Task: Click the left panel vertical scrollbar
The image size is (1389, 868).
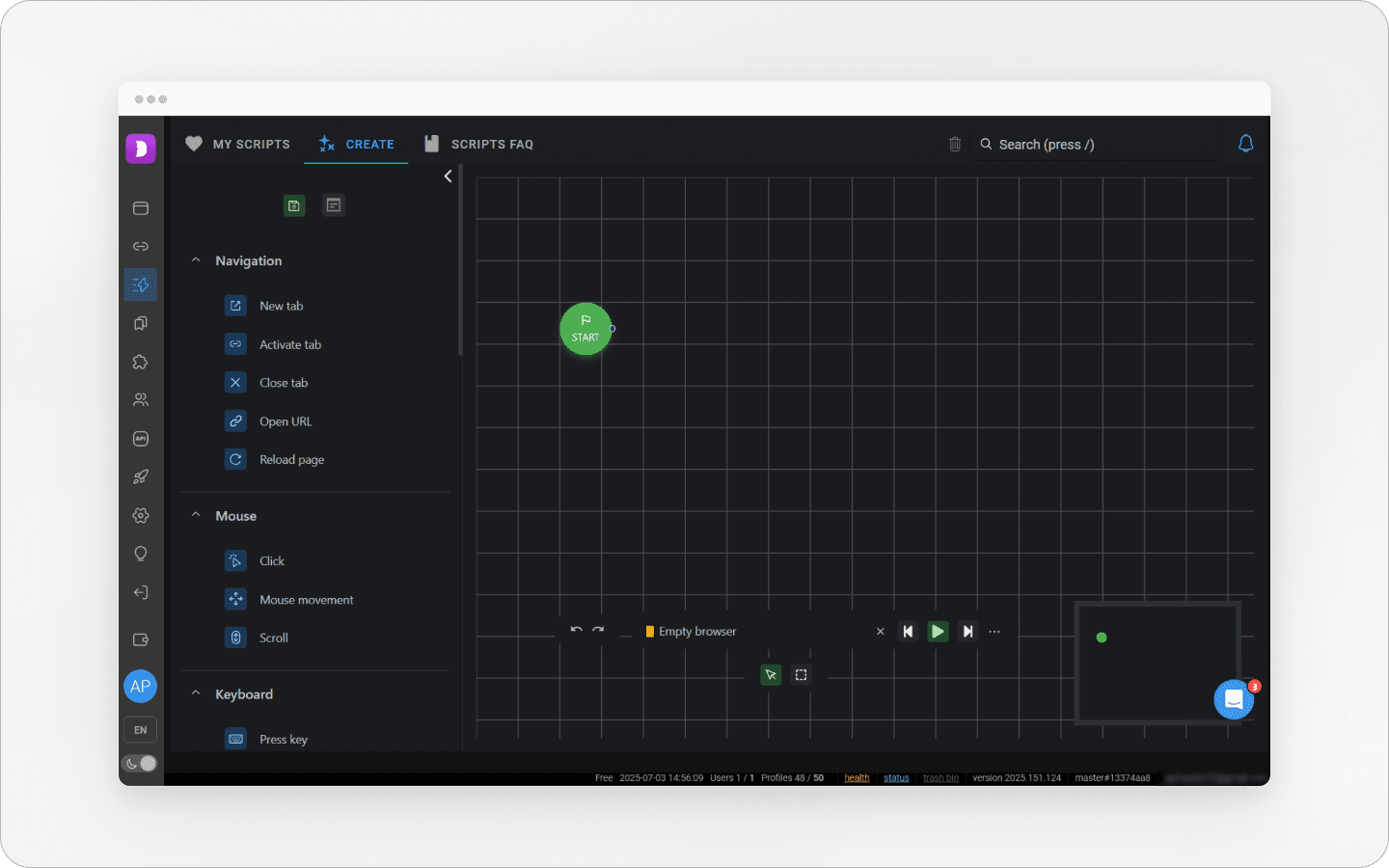Action: [461, 260]
